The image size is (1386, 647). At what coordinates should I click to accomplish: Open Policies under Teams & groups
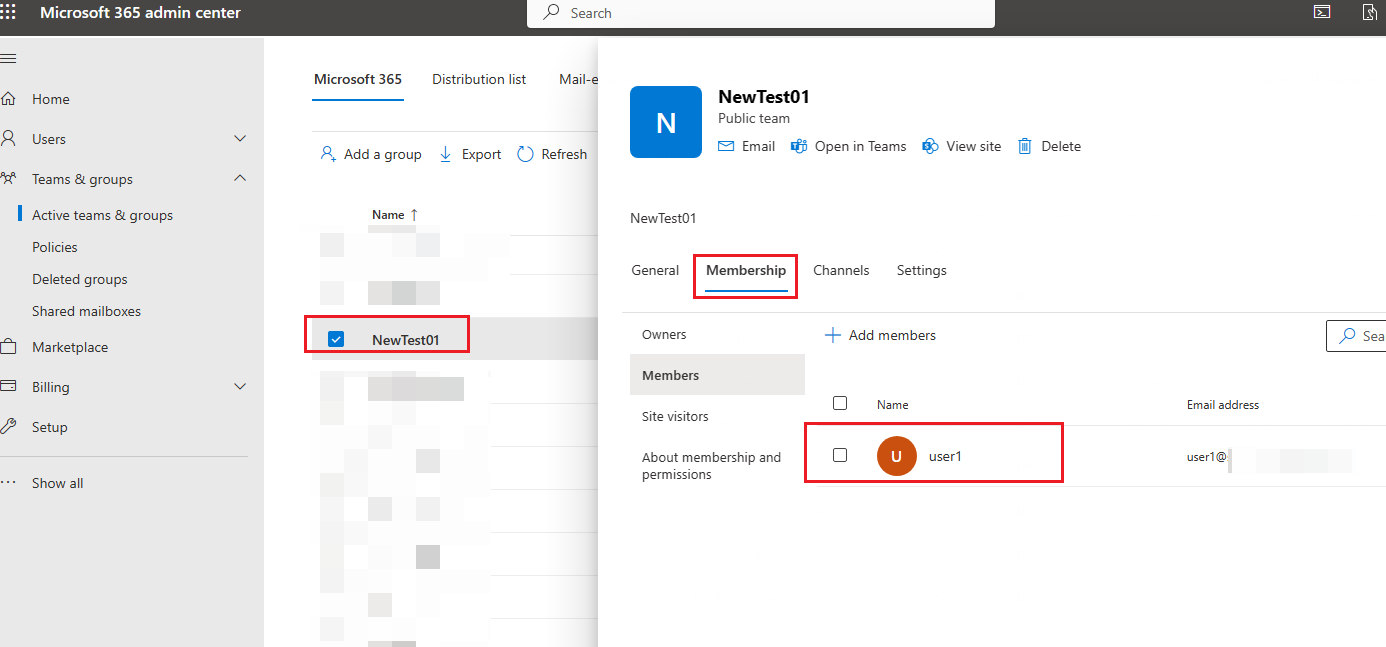coord(55,247)
